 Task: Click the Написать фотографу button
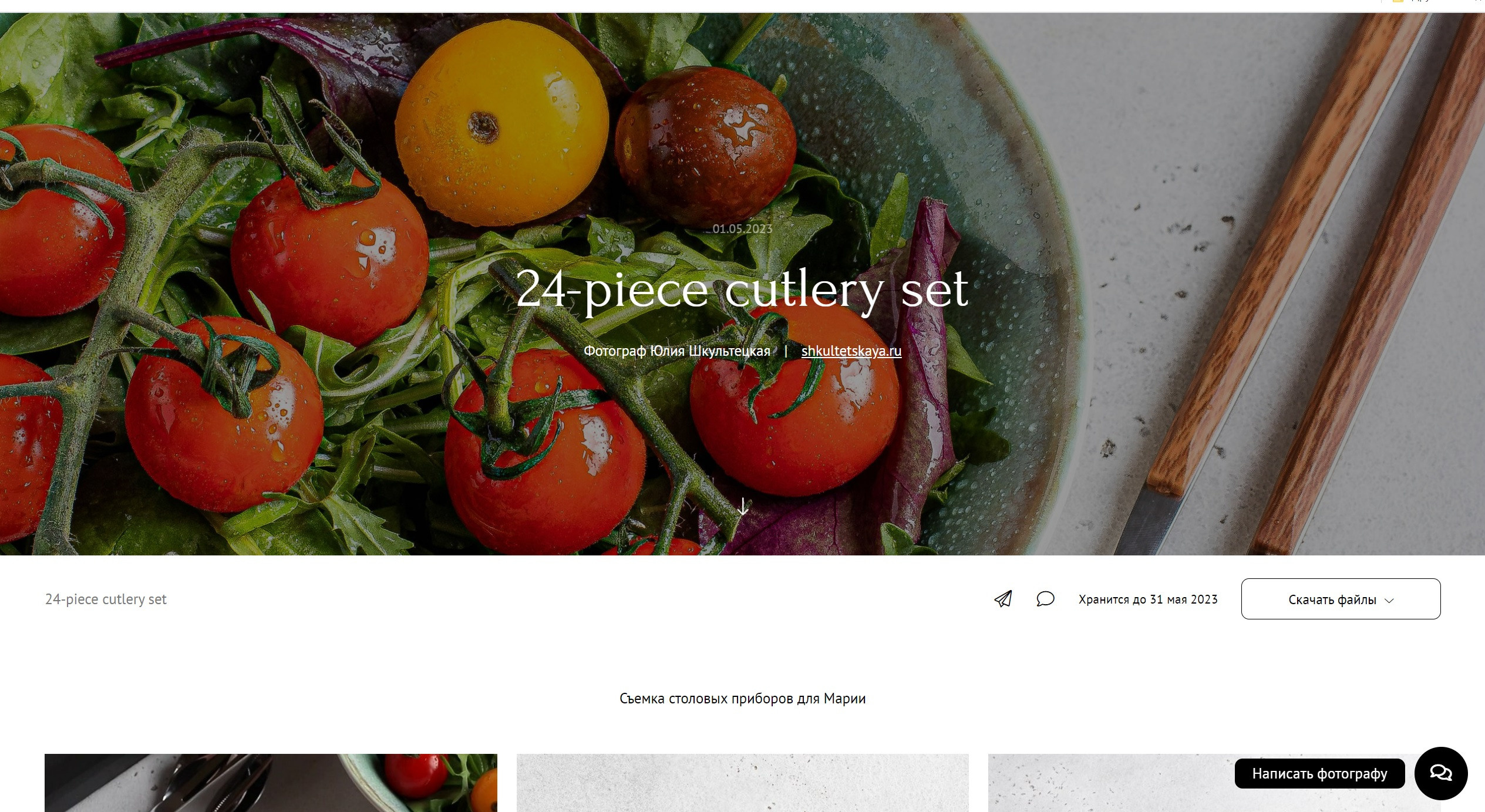pyautogui.click(x=1319, y=773)
